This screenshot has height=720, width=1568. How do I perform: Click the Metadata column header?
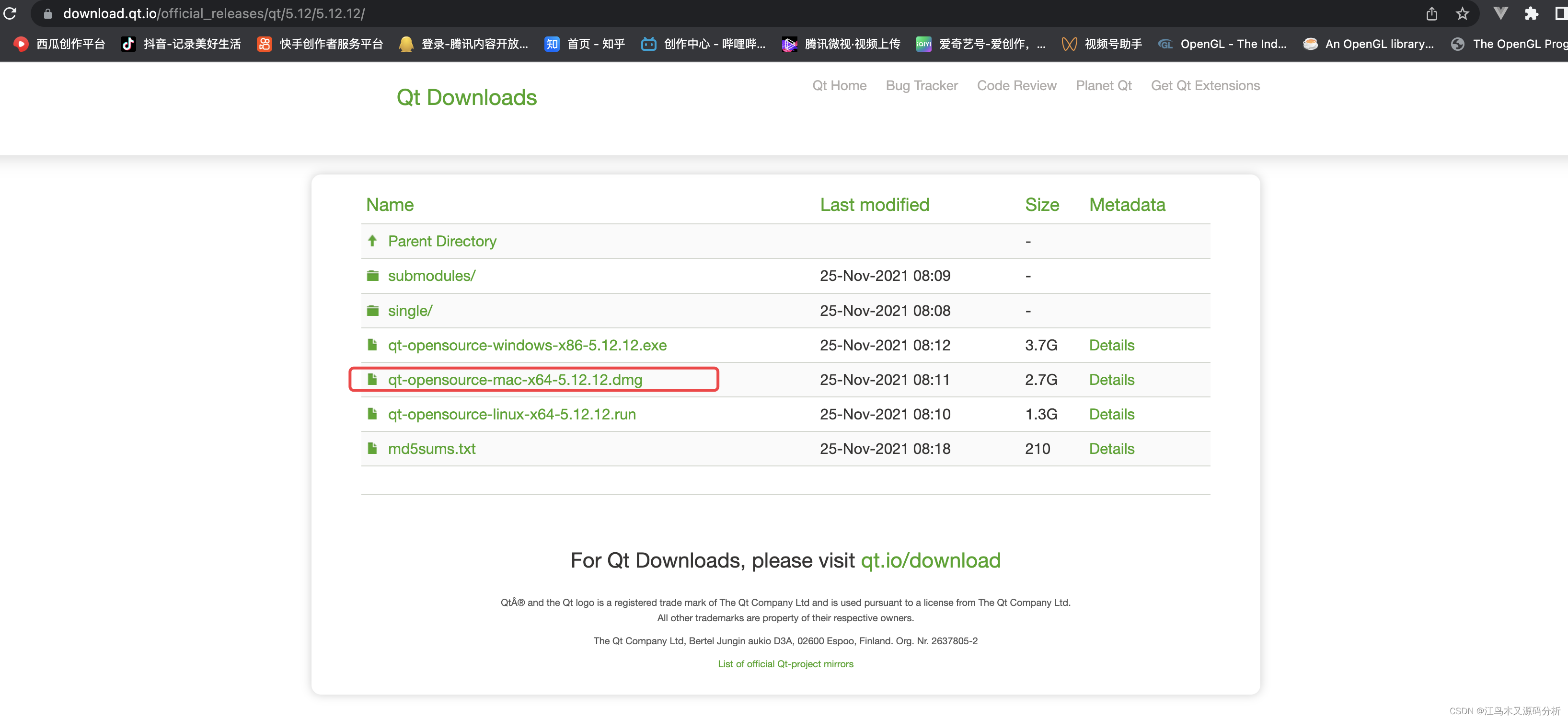(x=1127, y=205)
